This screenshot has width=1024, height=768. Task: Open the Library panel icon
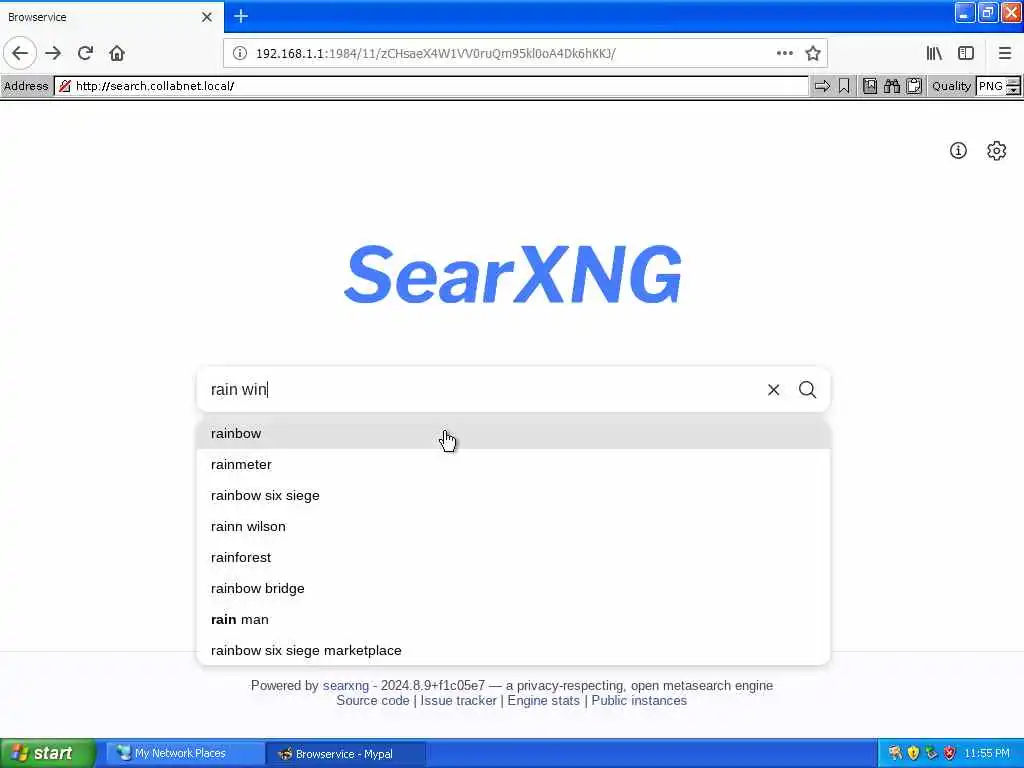tap(934, 53)
